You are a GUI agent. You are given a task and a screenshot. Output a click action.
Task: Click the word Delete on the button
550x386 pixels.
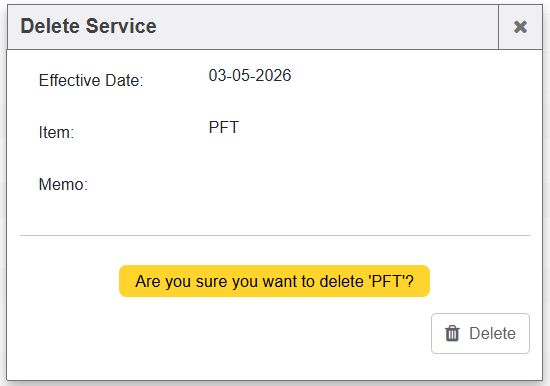492,333
